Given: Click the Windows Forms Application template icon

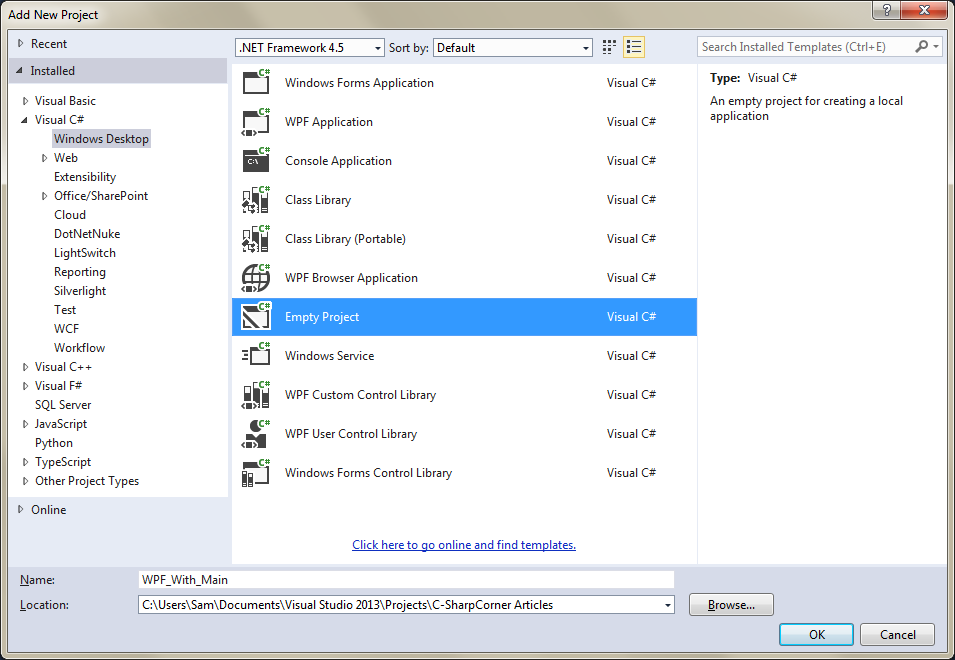Looking at the screenshot, I should (256, 82).
